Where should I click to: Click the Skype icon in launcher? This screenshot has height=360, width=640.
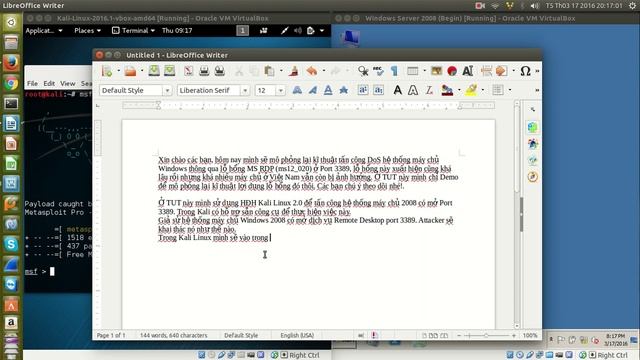(11, 244)
